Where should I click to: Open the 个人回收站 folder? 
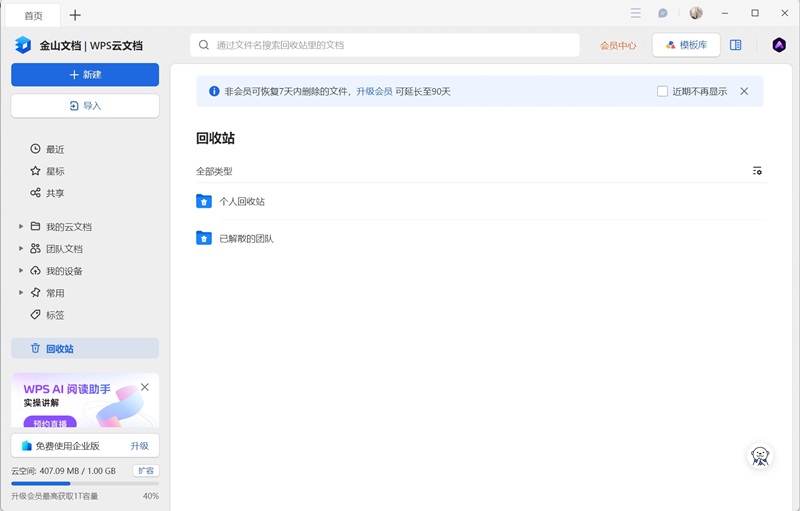(241, 201)
